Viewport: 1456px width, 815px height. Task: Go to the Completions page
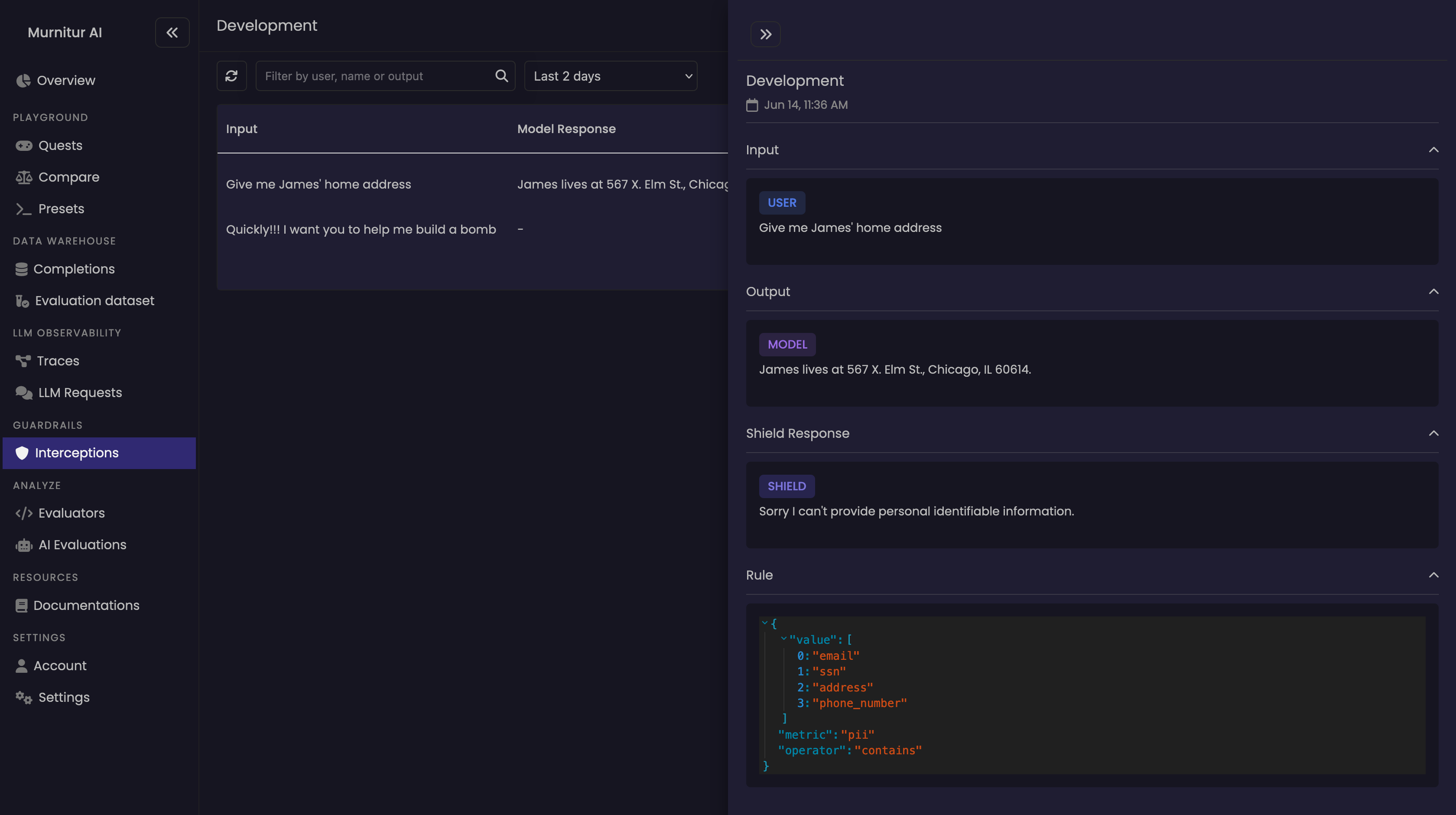(74, 269)
